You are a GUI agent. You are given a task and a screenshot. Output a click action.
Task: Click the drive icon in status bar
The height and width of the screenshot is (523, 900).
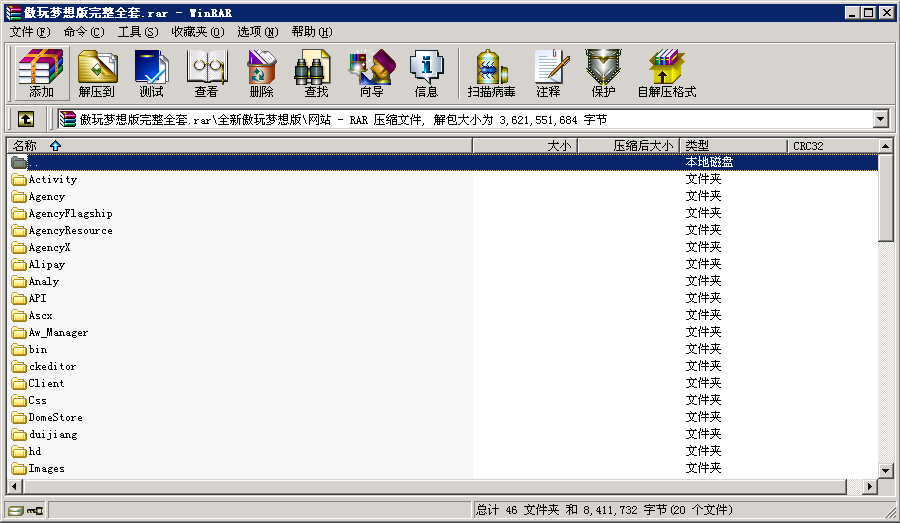[x=15, y=510]
